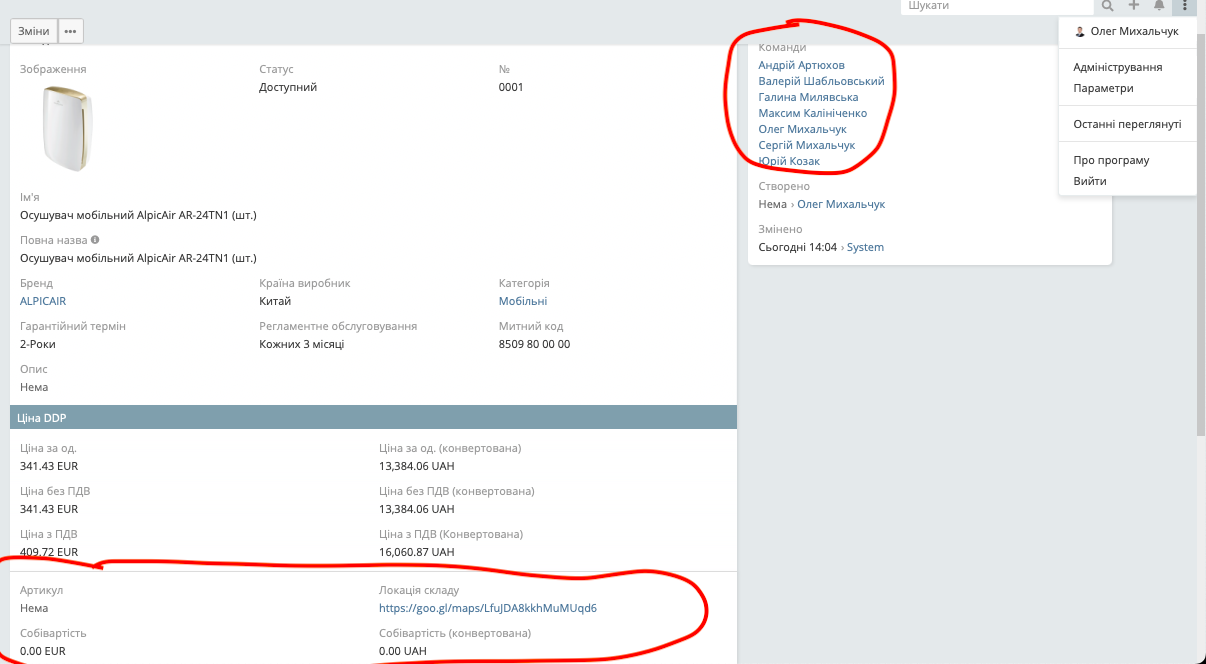The image size is (1206, 664).
Task: Choose Вийти to log out
Action: pyautogui.click(x=1089, y=181)
